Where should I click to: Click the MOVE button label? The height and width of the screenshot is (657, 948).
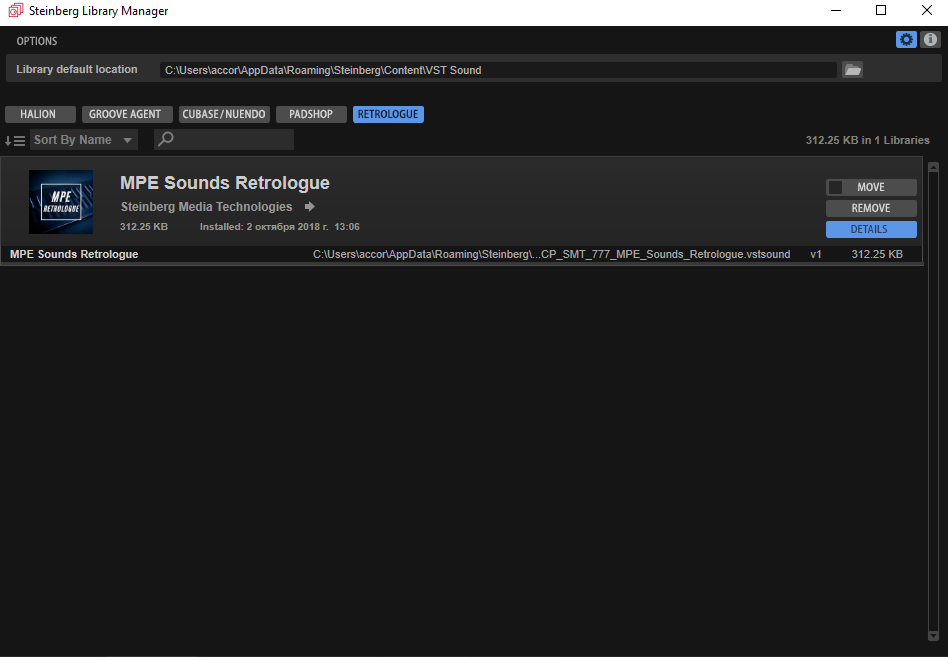click(x=871, y=187)
